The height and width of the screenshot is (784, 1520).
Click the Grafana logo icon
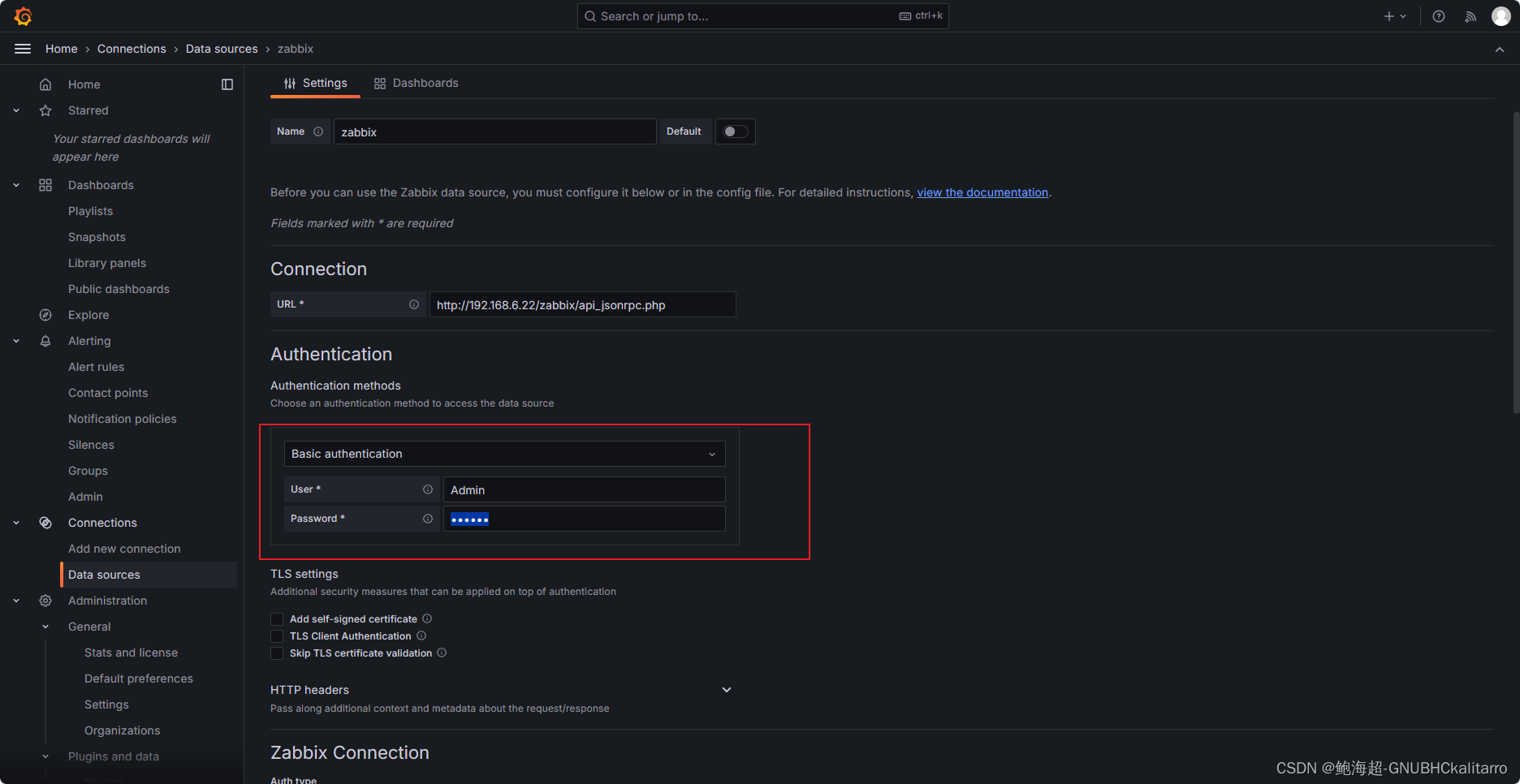(x=23, y=16)
